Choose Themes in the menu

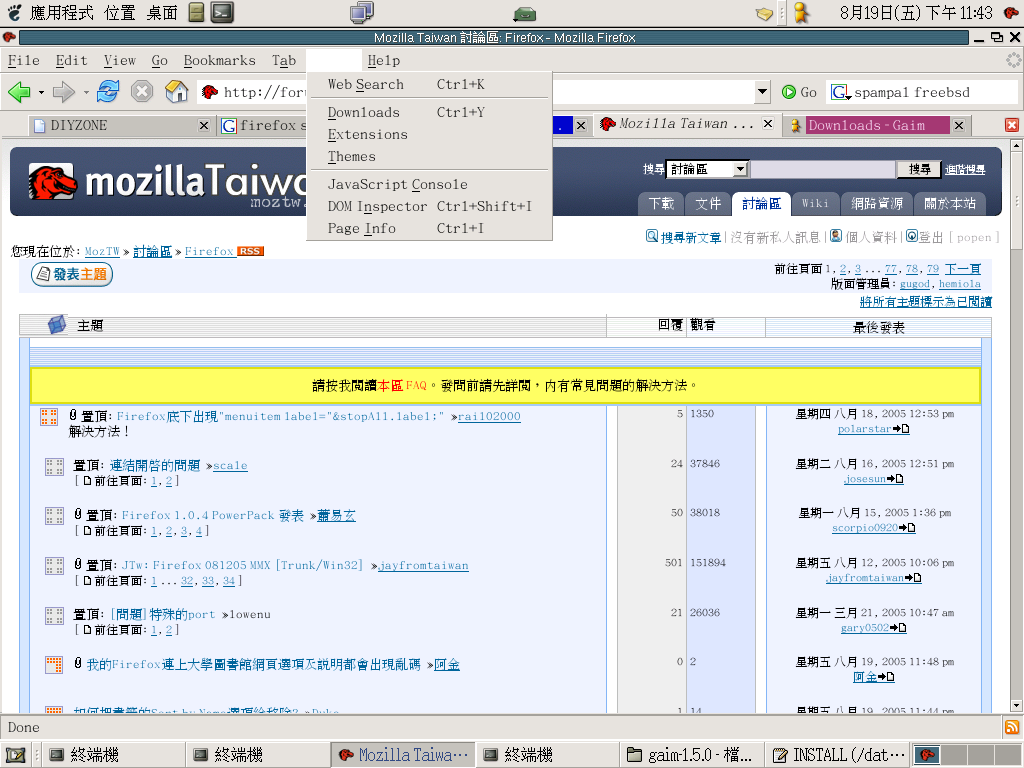coord(429,157)
